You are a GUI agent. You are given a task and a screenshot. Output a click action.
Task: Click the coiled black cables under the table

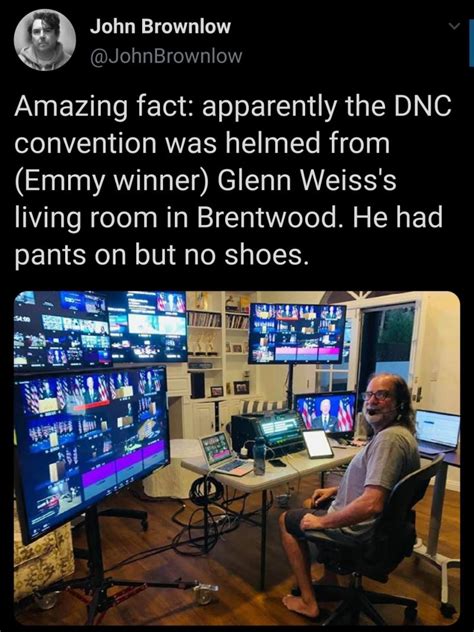[207, 491]
